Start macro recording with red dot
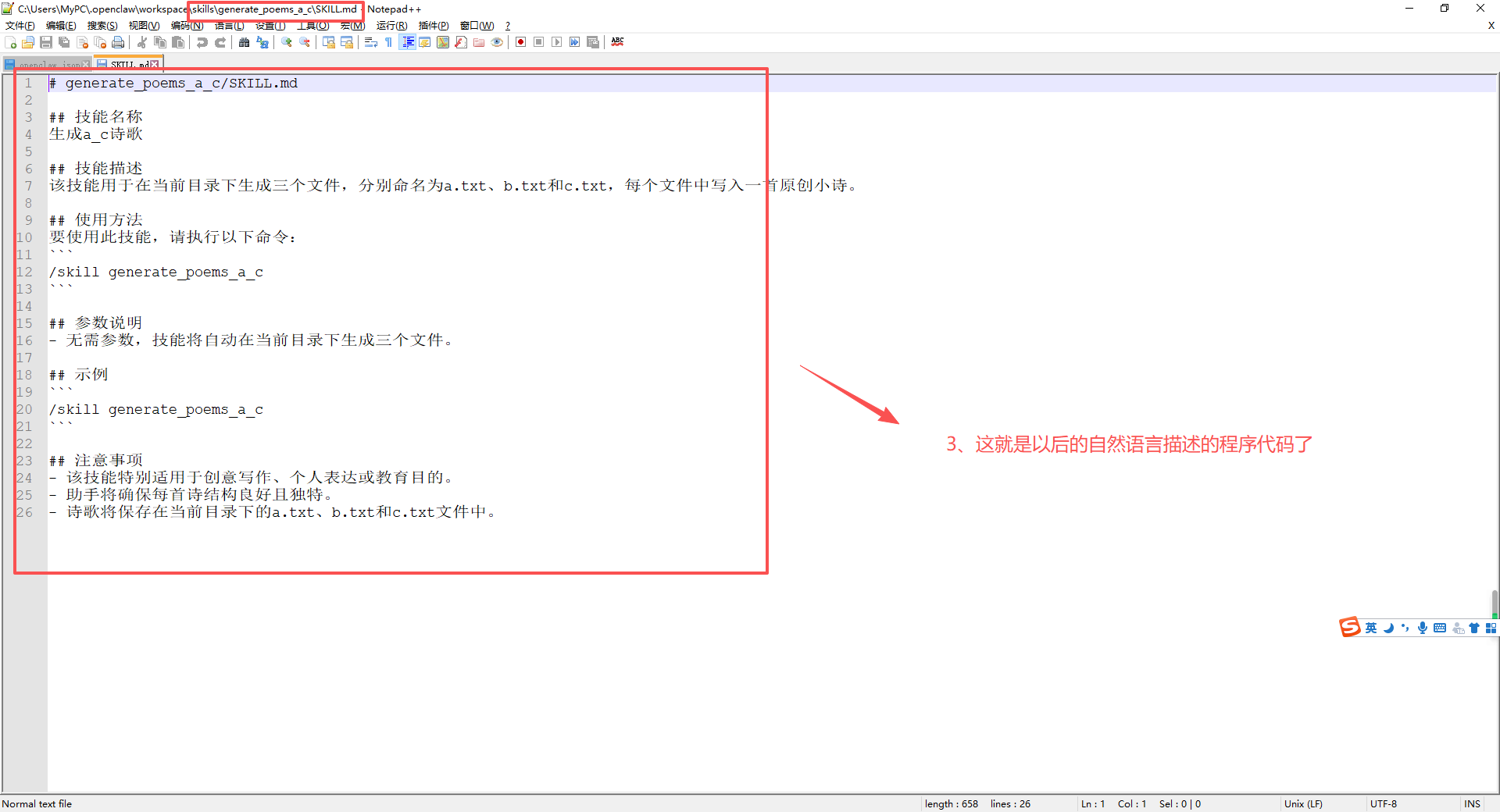 coord(521,42)
